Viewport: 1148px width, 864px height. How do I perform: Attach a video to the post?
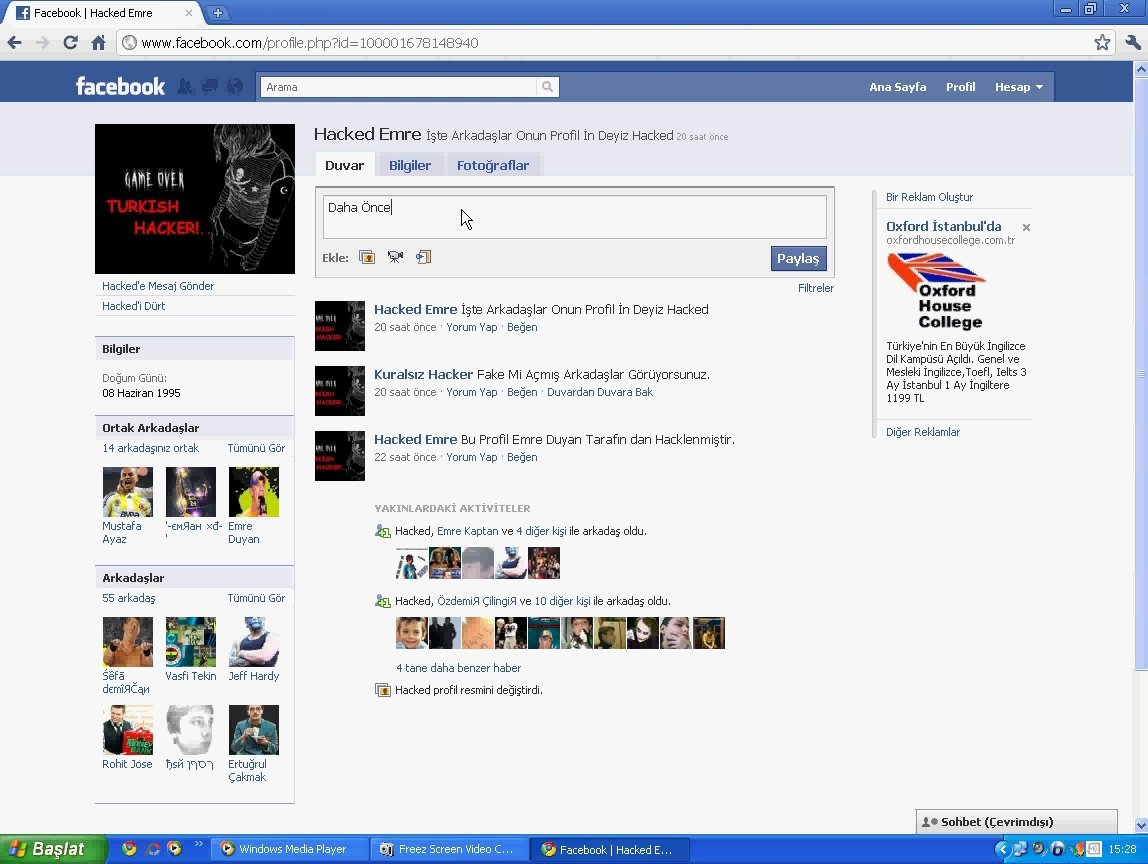pos(395,257)
